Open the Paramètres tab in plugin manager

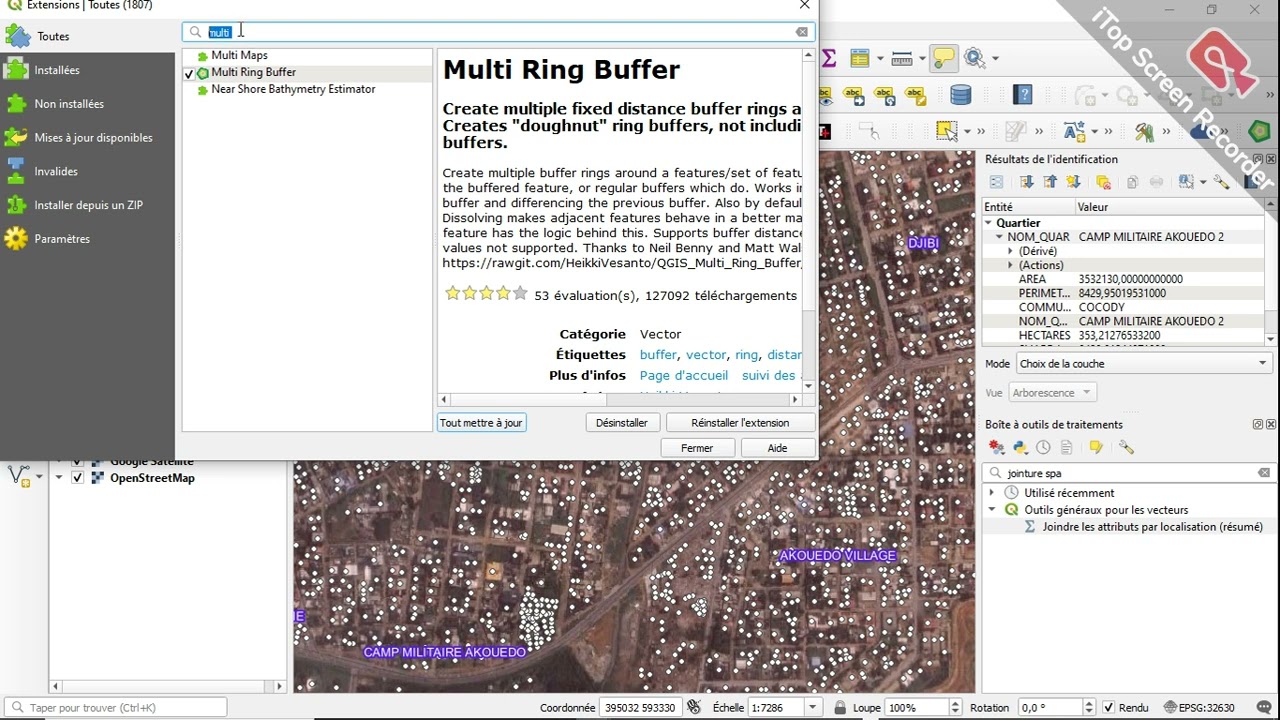pos(88,239)
